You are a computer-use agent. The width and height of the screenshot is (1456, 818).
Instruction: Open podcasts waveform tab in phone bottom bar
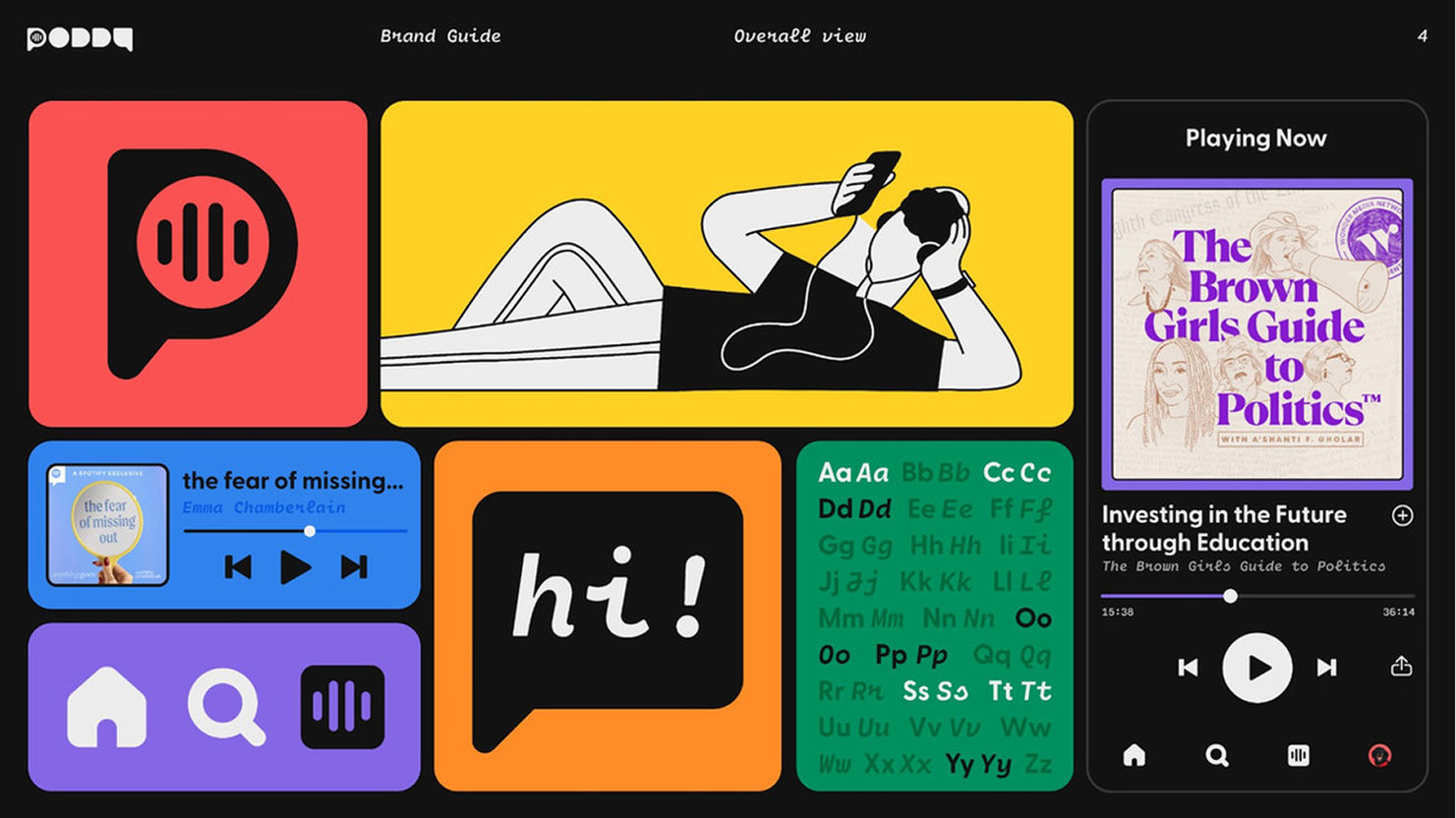(1299, 755)
